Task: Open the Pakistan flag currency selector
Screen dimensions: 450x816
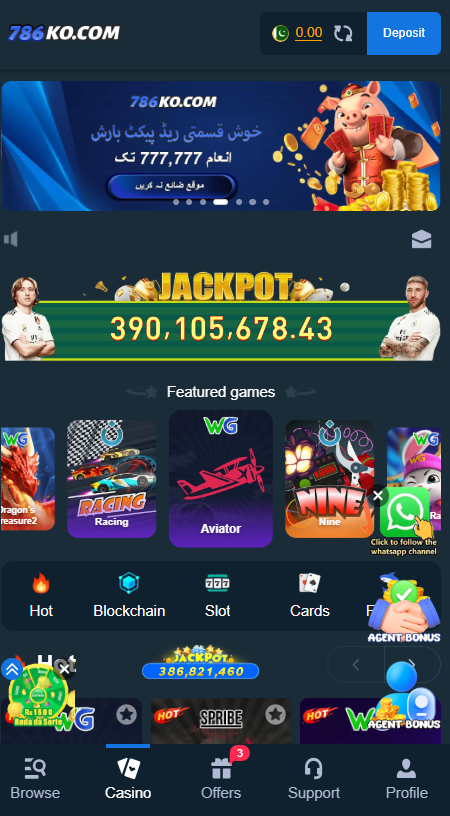Action: tap(280, 33)
